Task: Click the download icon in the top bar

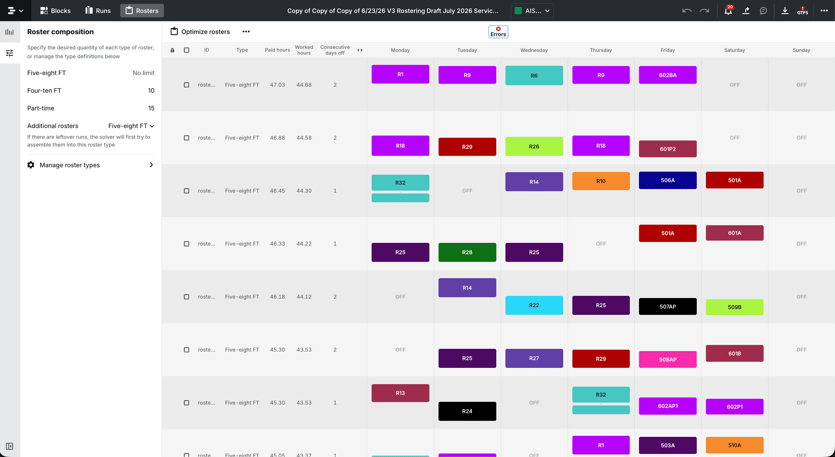Action: point(784,11)
